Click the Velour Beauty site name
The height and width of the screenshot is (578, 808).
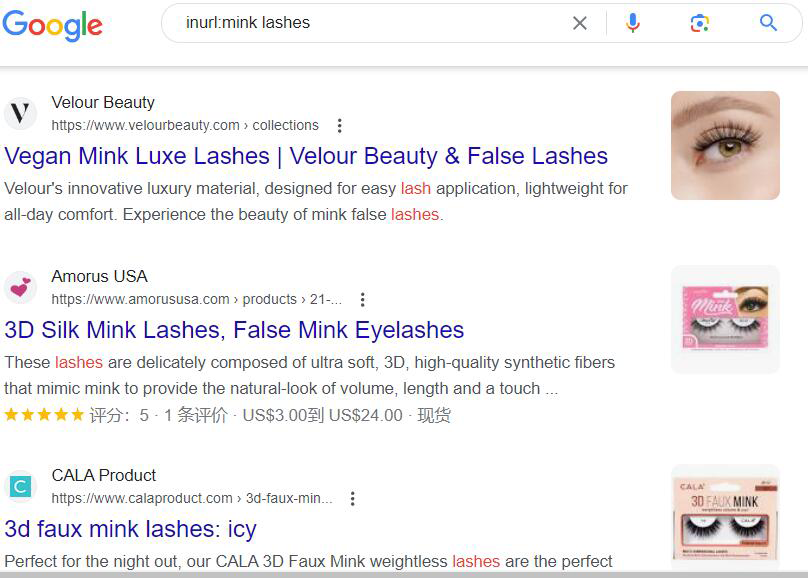click(103, 103)
